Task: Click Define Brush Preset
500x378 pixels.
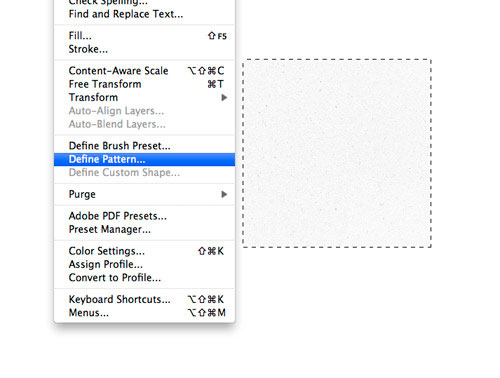Action: tap(144, 146)
